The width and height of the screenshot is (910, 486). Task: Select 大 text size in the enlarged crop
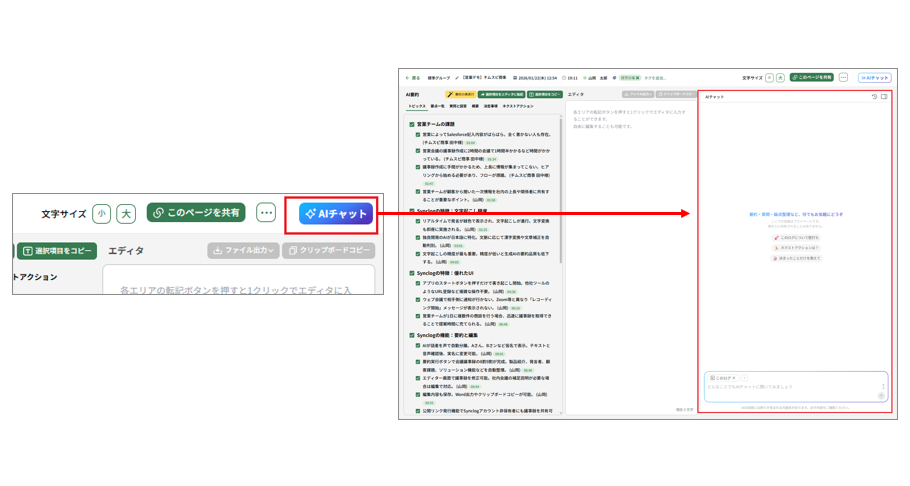click(x=126, y=214)
